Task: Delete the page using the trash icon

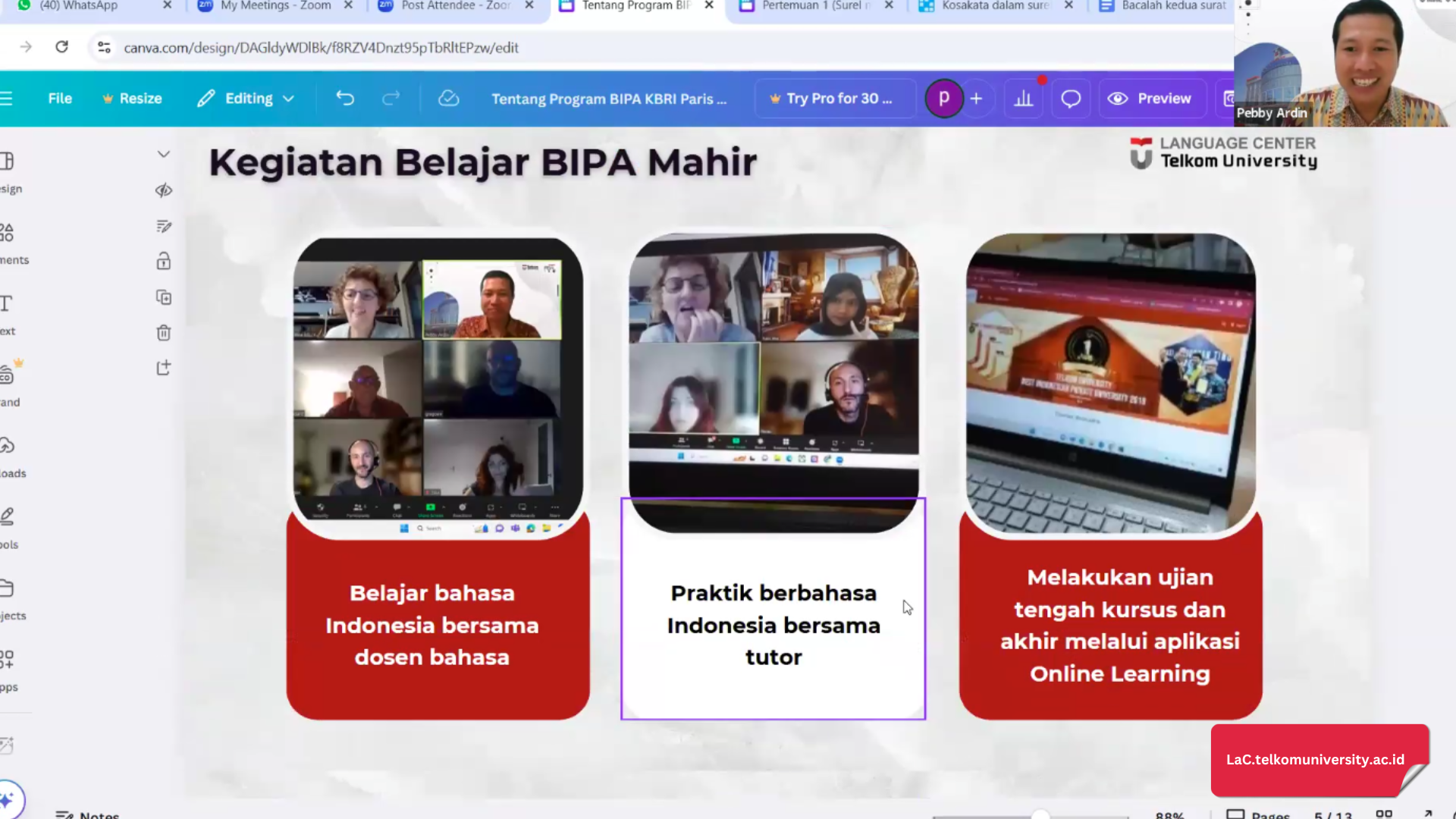Action: pos(164,333)
